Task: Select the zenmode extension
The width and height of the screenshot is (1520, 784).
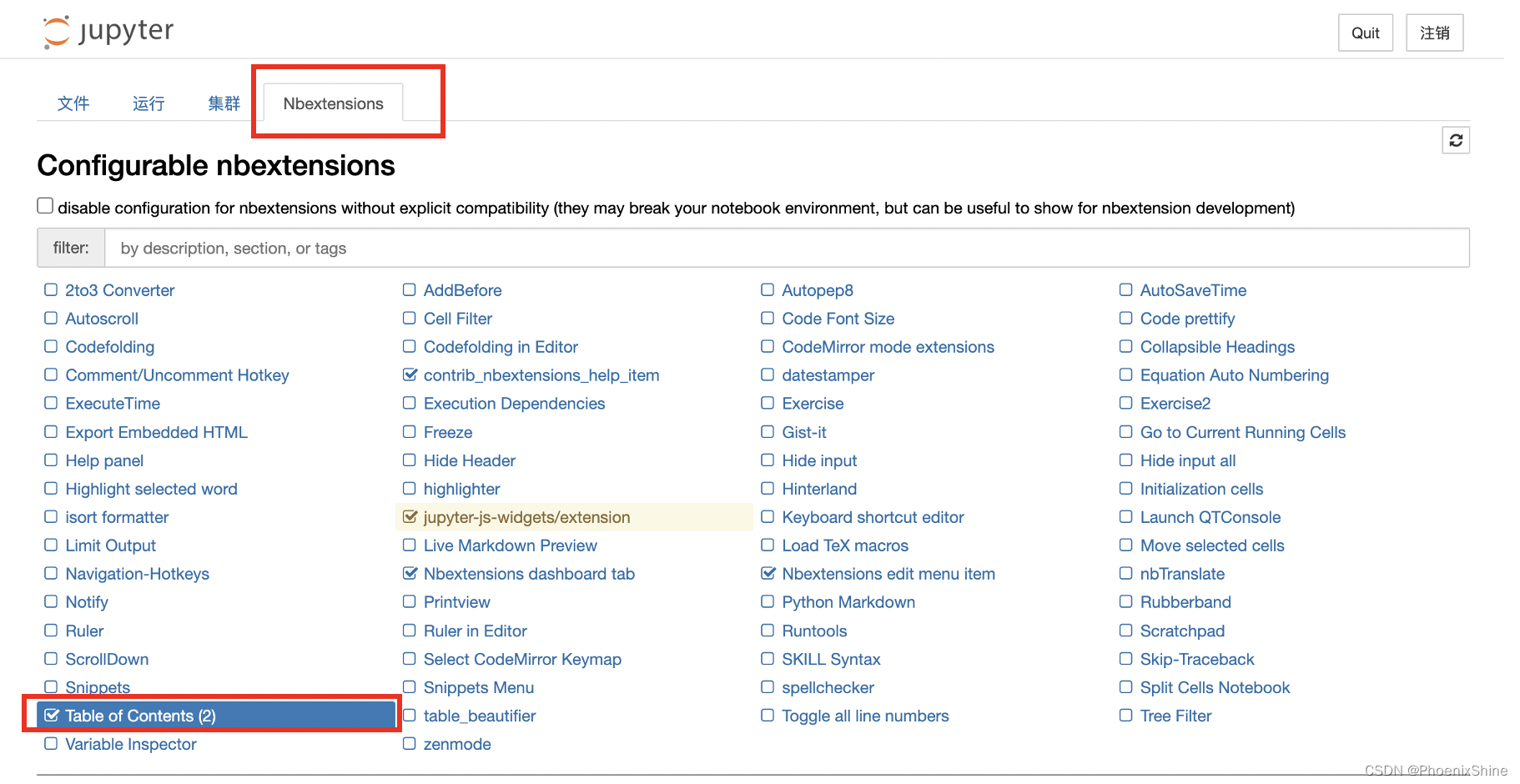Action: coord(457,744)
